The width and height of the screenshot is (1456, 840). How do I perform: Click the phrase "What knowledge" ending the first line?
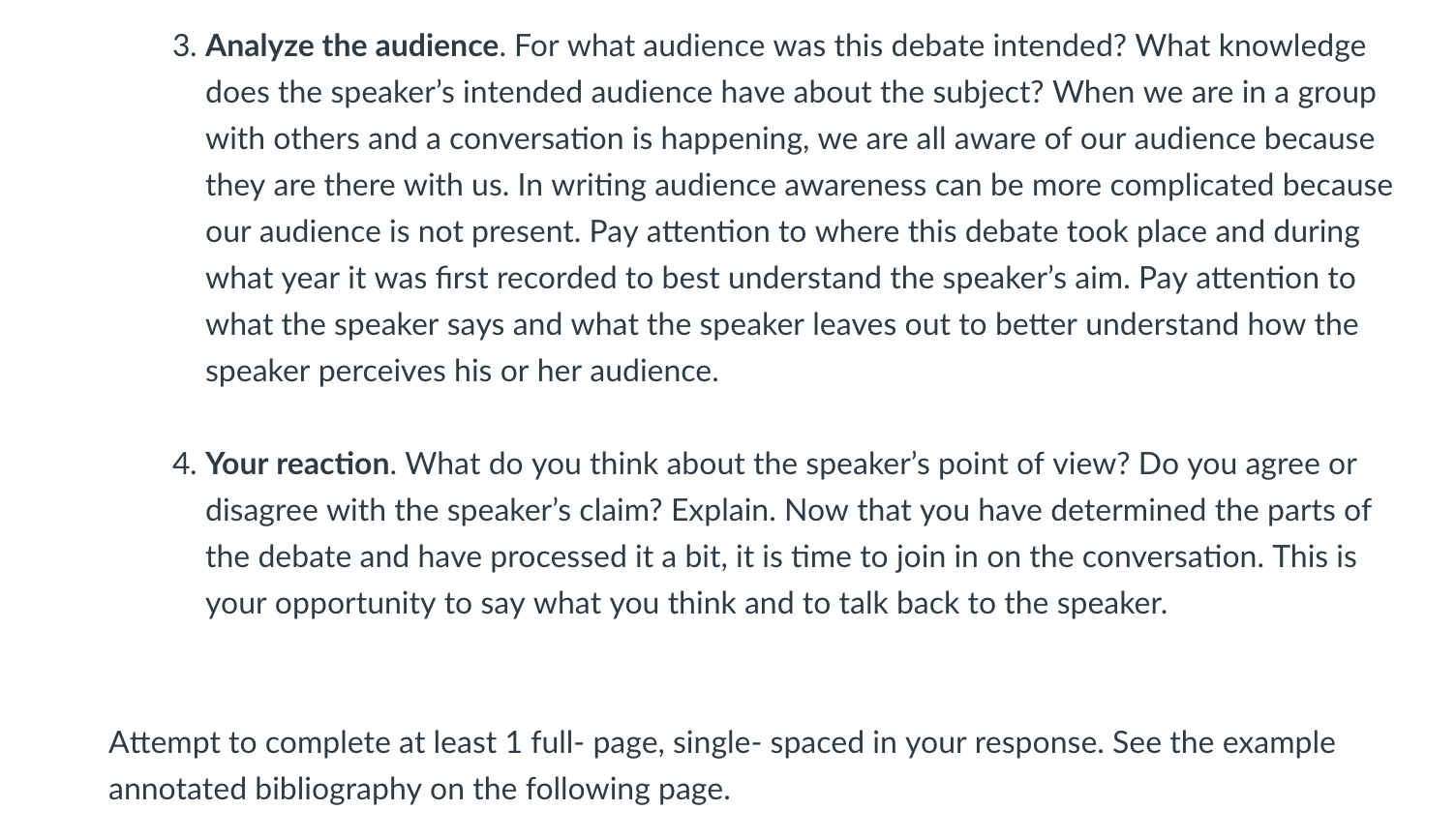(1251, 46)
